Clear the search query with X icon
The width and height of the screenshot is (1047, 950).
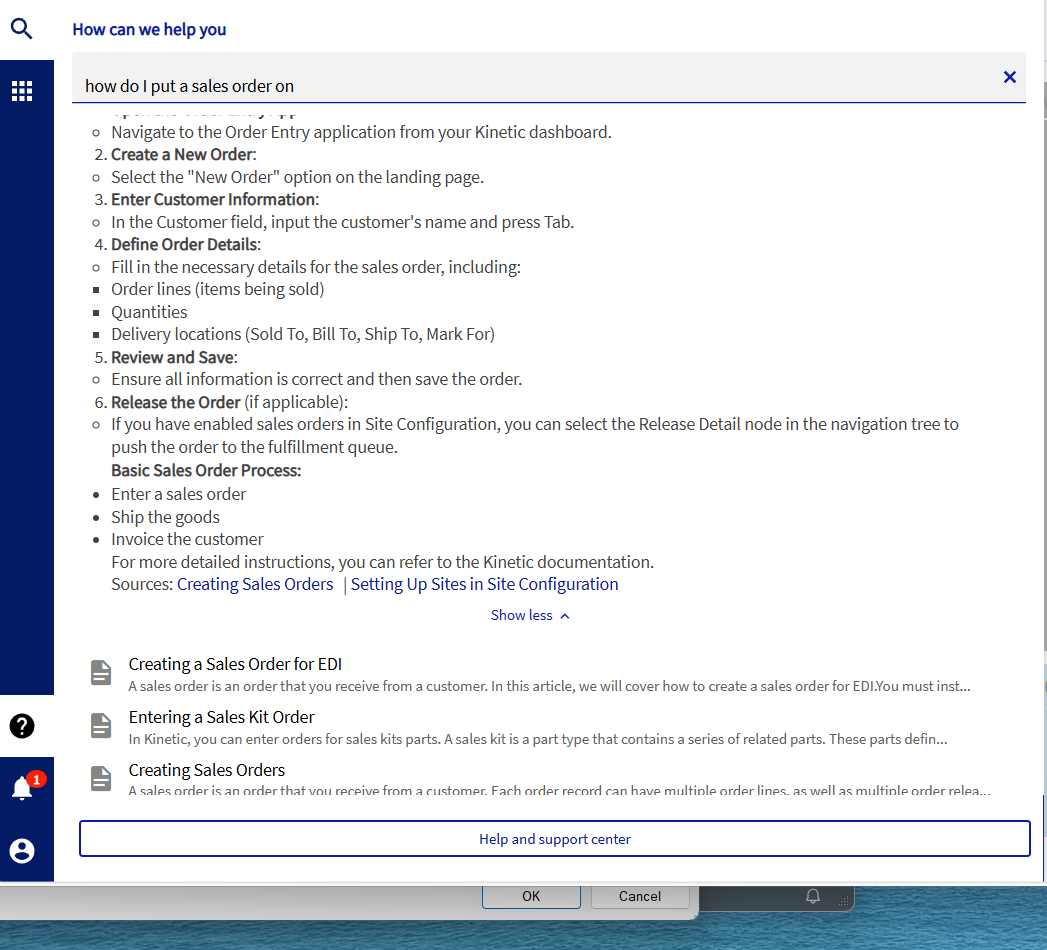[1009, 77]
